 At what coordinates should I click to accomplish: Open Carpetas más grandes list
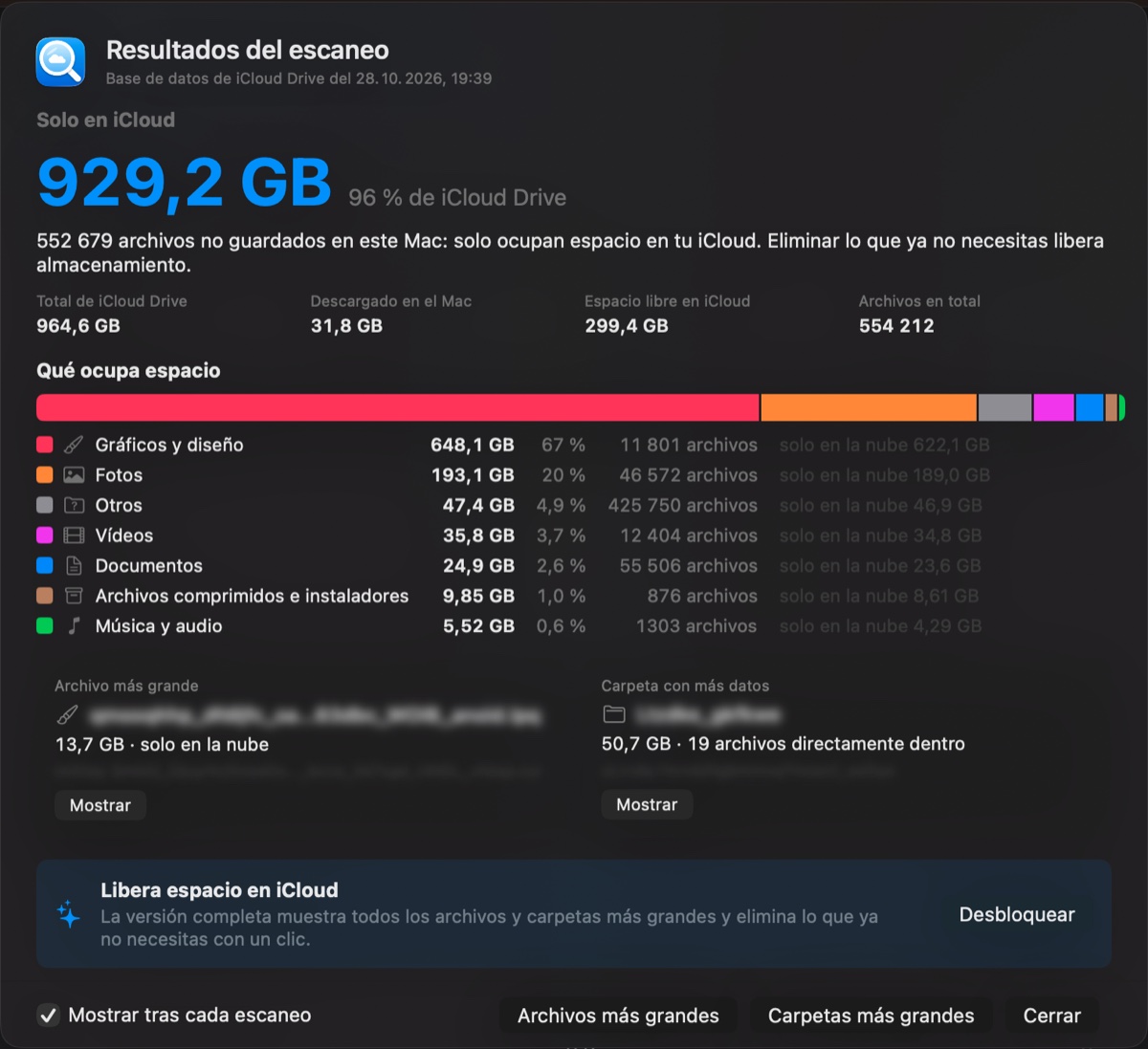[x=871, y=1016]
